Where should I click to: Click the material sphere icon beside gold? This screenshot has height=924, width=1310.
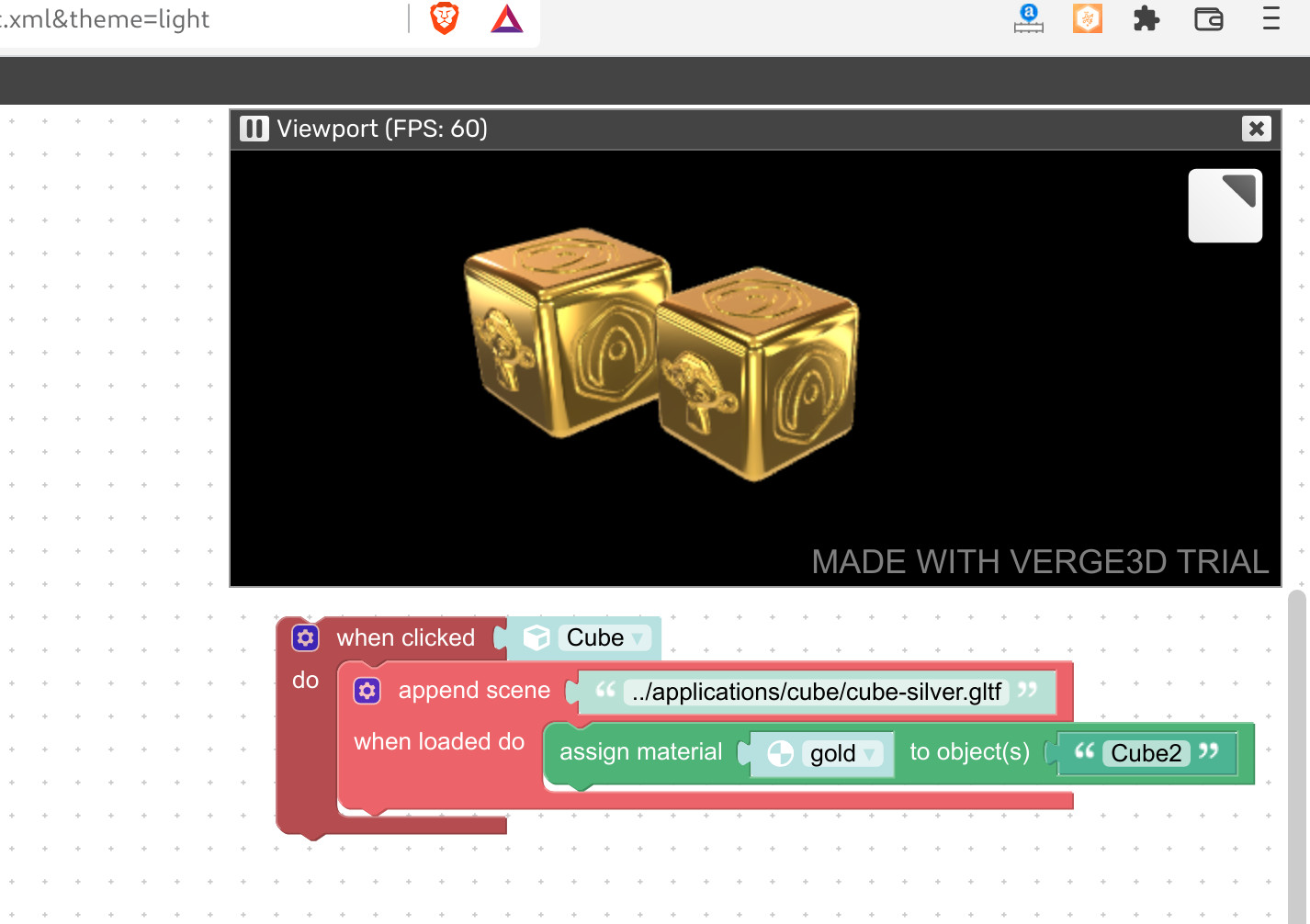[x=780, y=753]
